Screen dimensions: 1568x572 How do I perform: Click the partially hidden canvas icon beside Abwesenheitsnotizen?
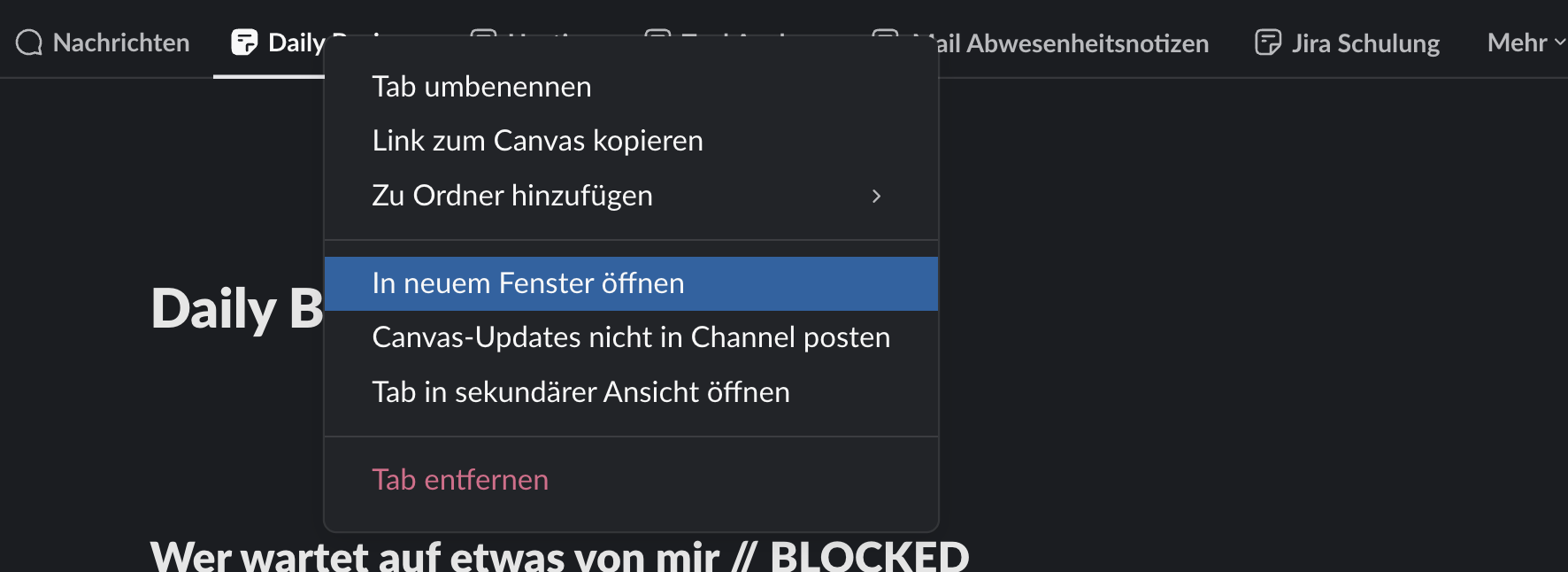[885, 35]
